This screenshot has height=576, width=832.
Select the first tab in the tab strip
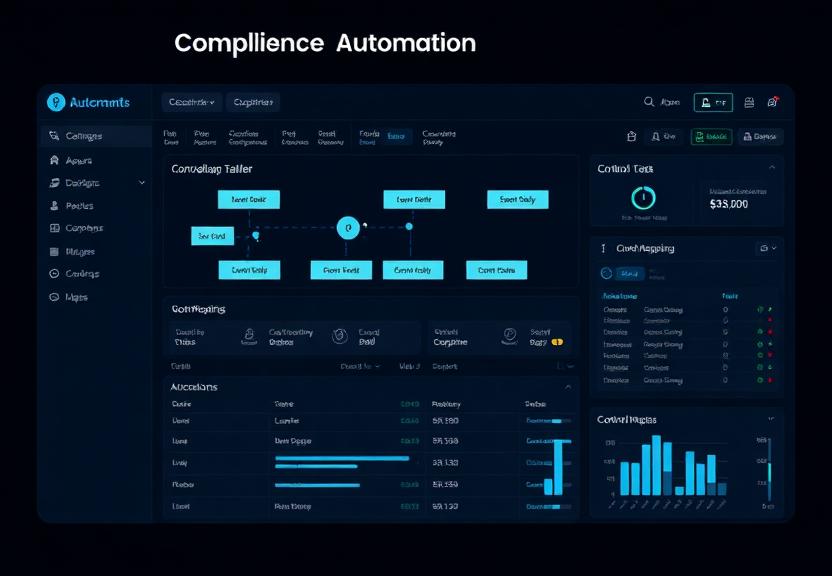point(171,137)
